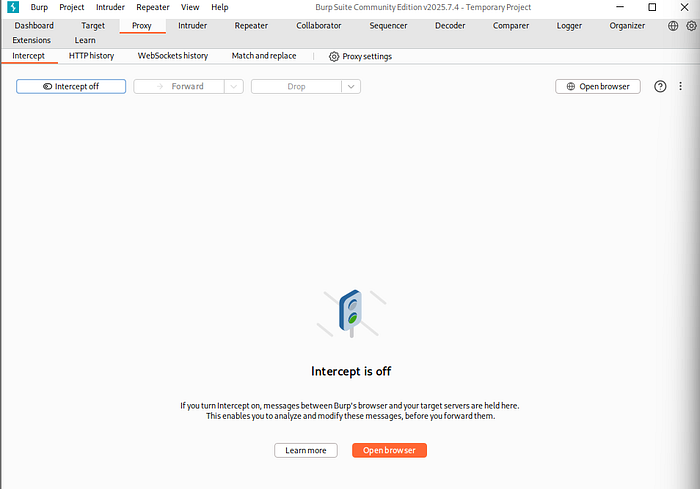Select the Intercept sub-tab
Screen dimensions: 700x489
point(29,56)
